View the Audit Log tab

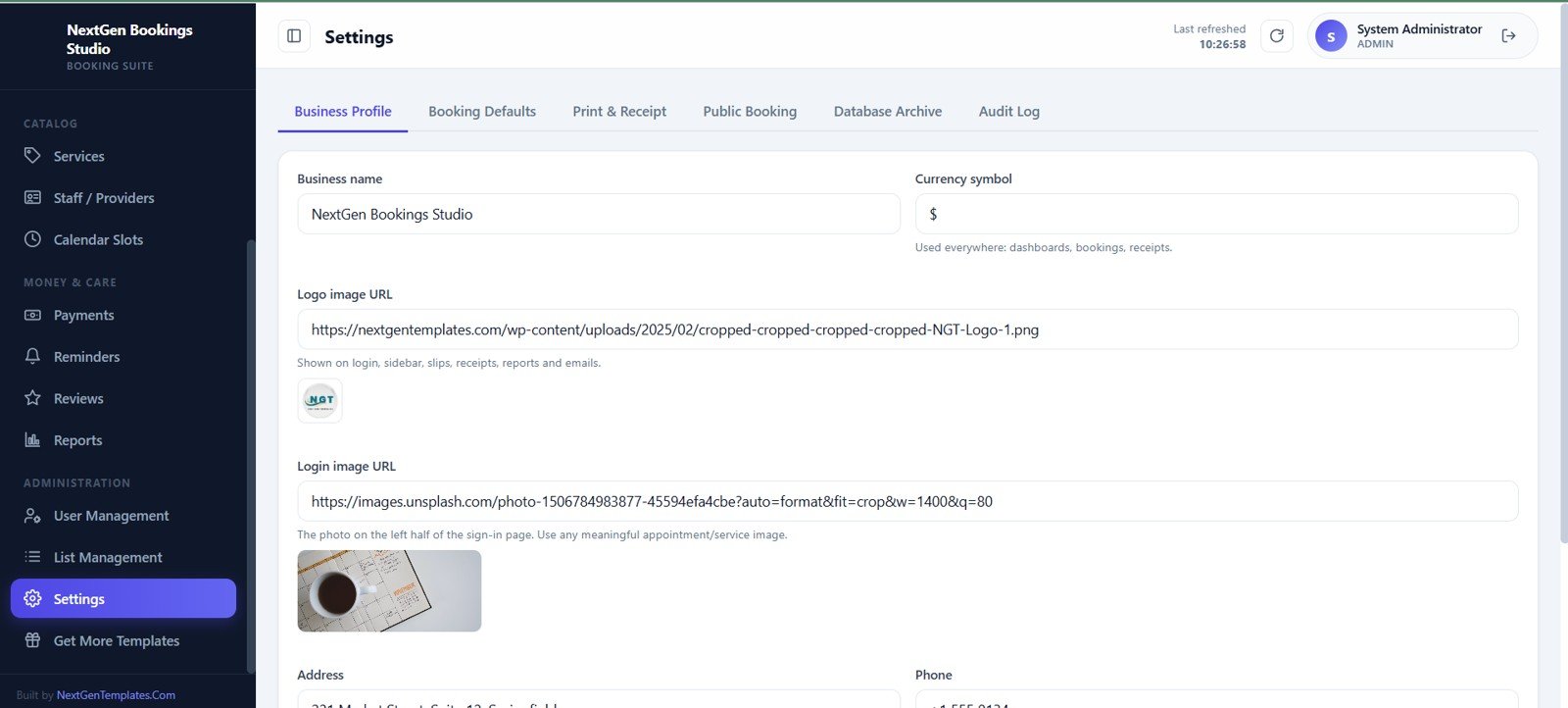[1009, 112]
